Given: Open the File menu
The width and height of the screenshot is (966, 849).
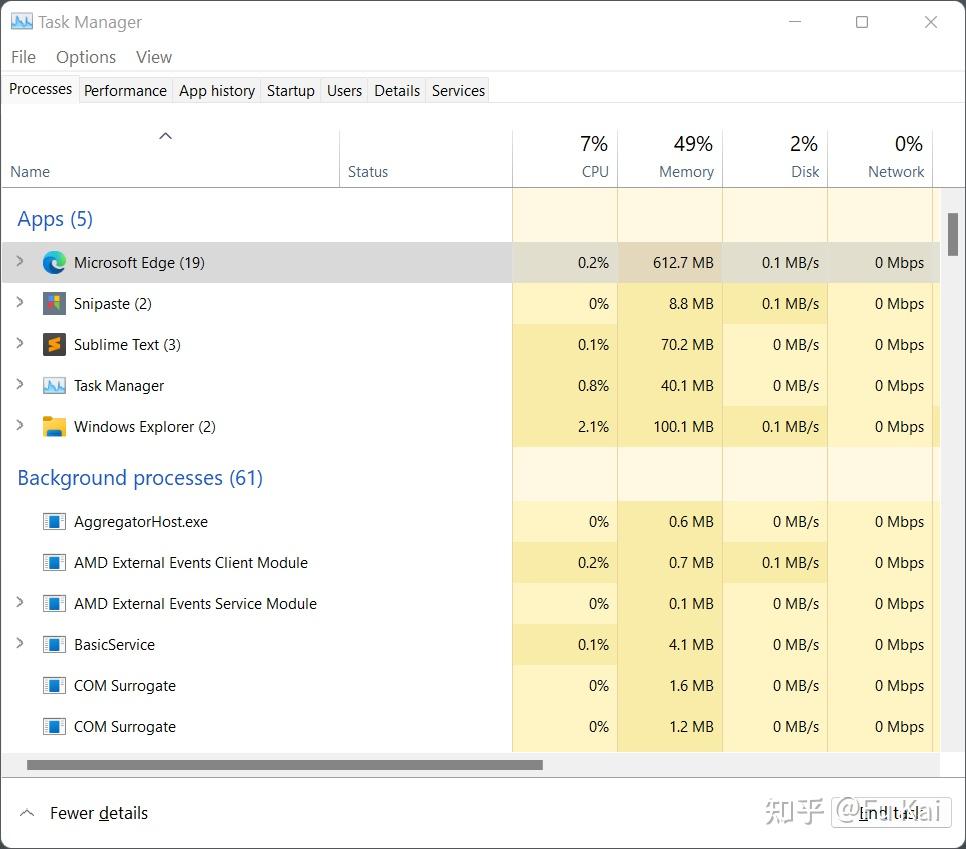Looking at the screenshot, I should point(23,57).
